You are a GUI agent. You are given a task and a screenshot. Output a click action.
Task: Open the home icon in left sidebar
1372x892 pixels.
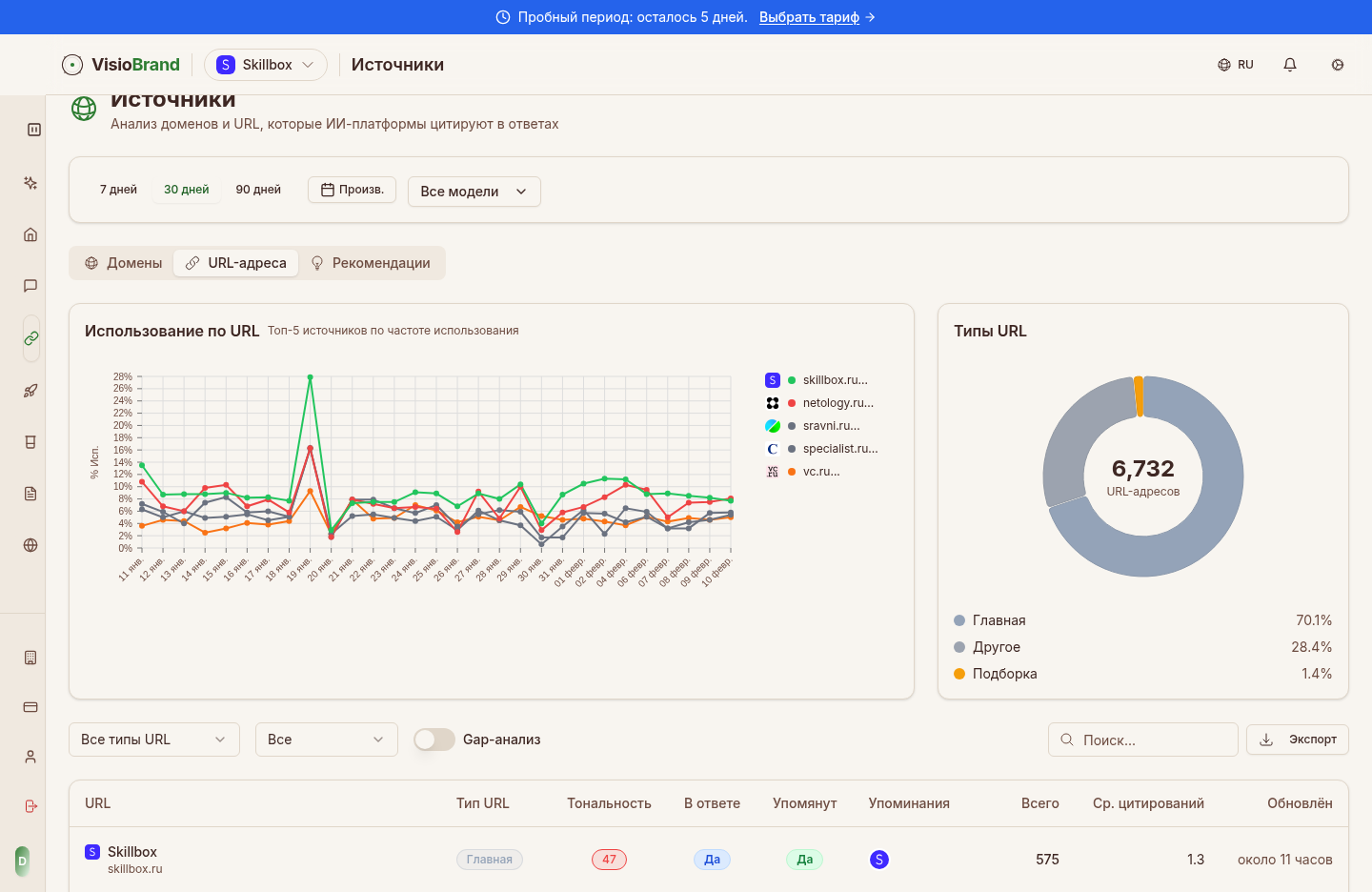(30, 233)
